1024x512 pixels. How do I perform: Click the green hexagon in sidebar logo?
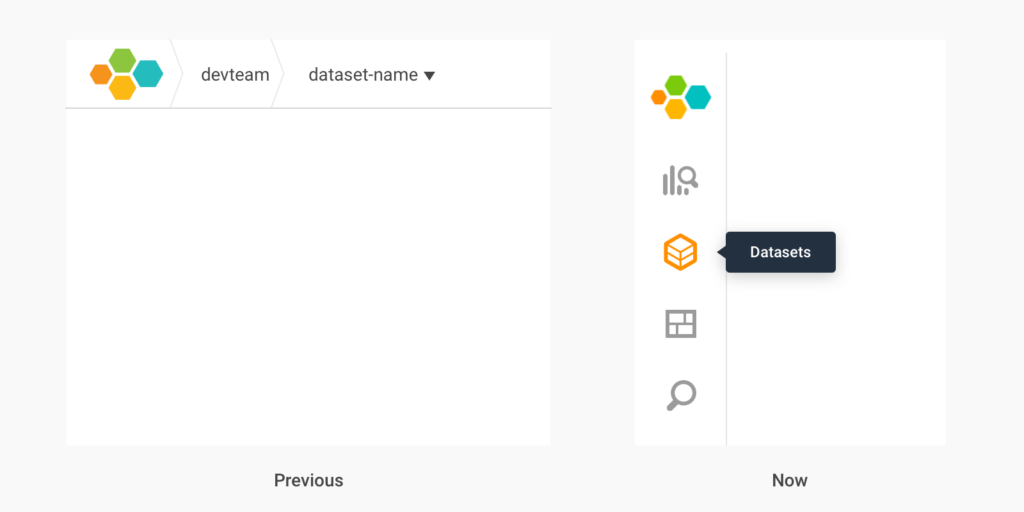[x=675, y=86]
